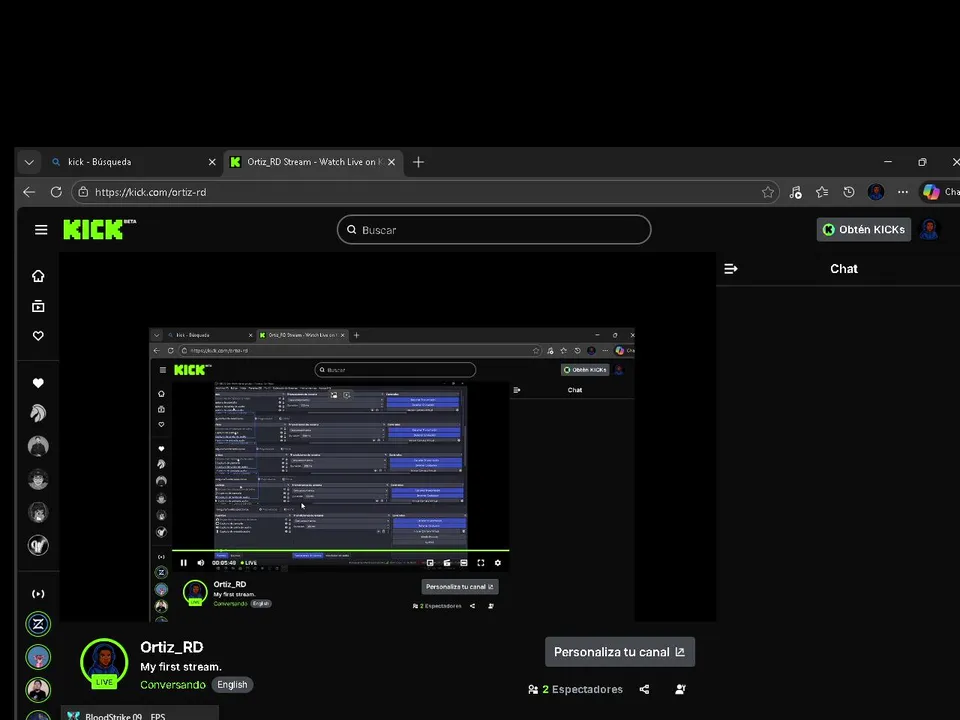Open the user profile avatar on Kick

point(929,230)
